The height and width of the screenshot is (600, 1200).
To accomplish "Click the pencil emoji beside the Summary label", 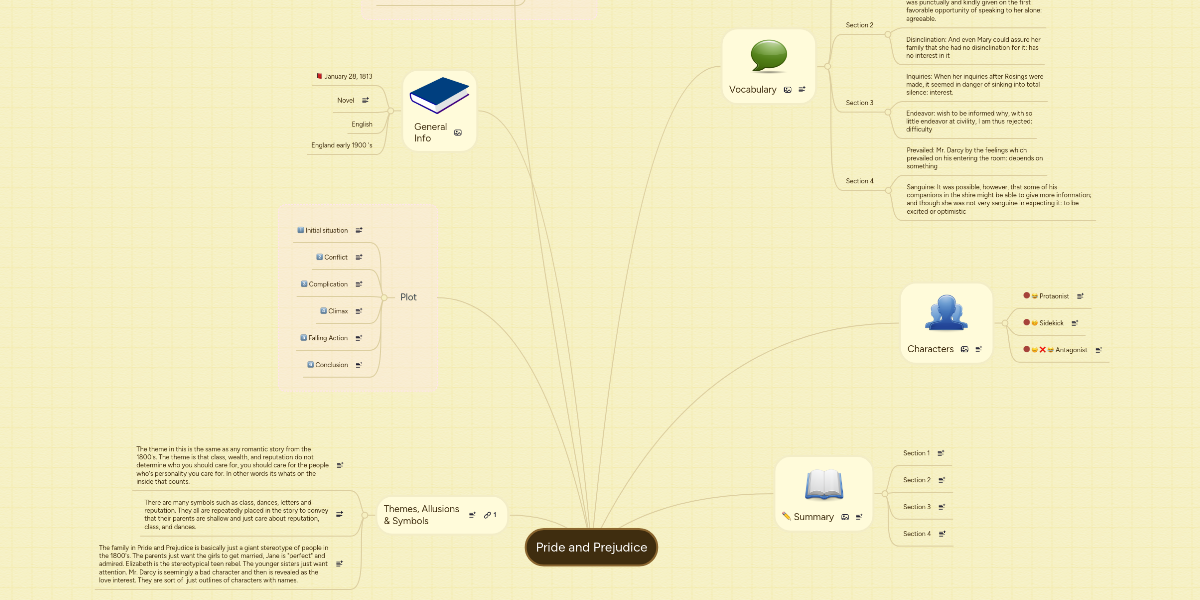I will pyautogui.click(x=786, y=517).
